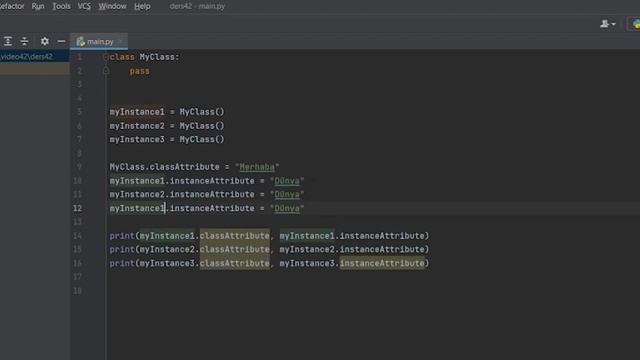Open the user account dropdown
The height and width of the screenshot is (360, 640).
coord(608,24)
